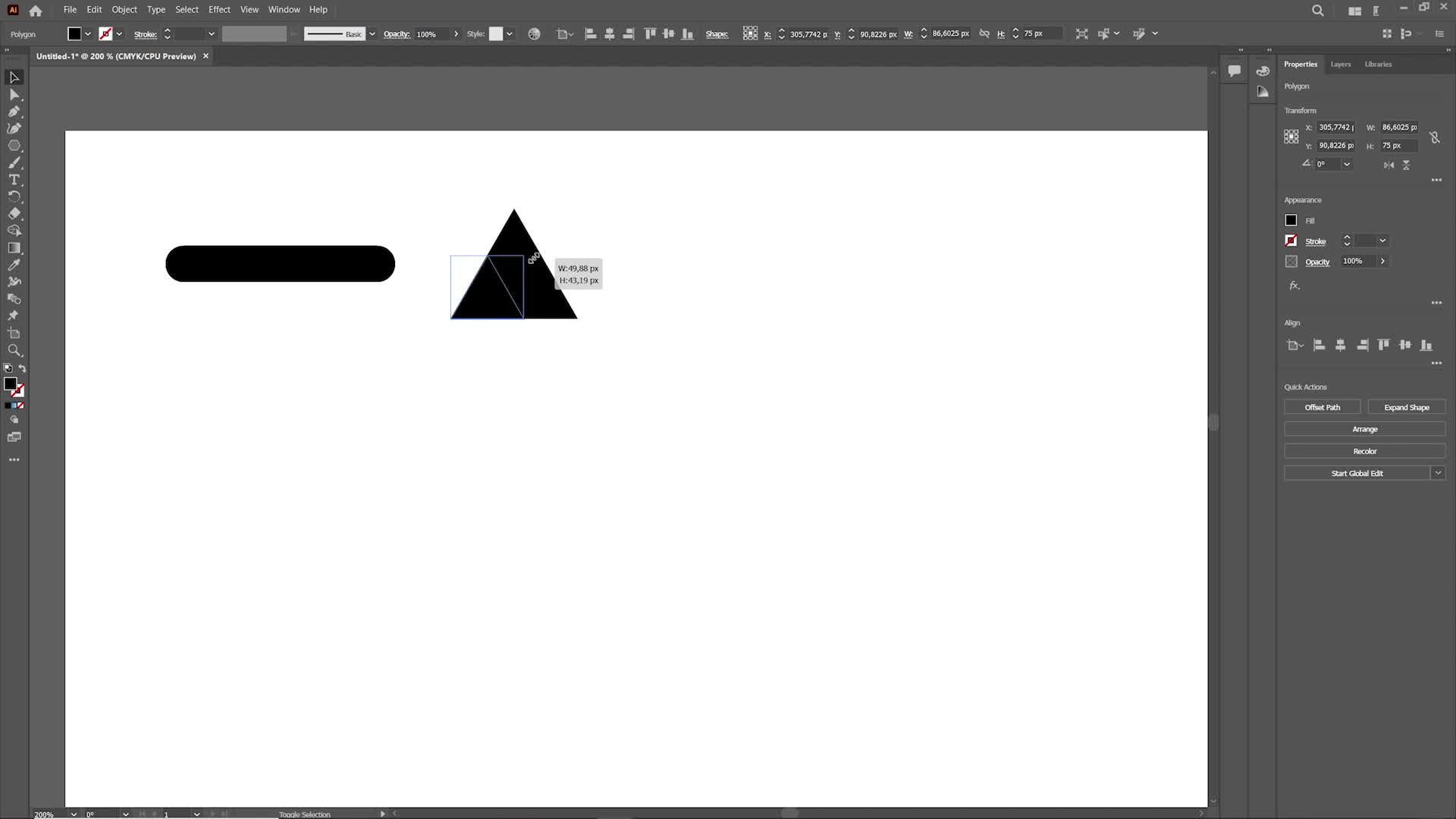Toggle constrain width and height proportions in Properties

(x=1434, y=137)
